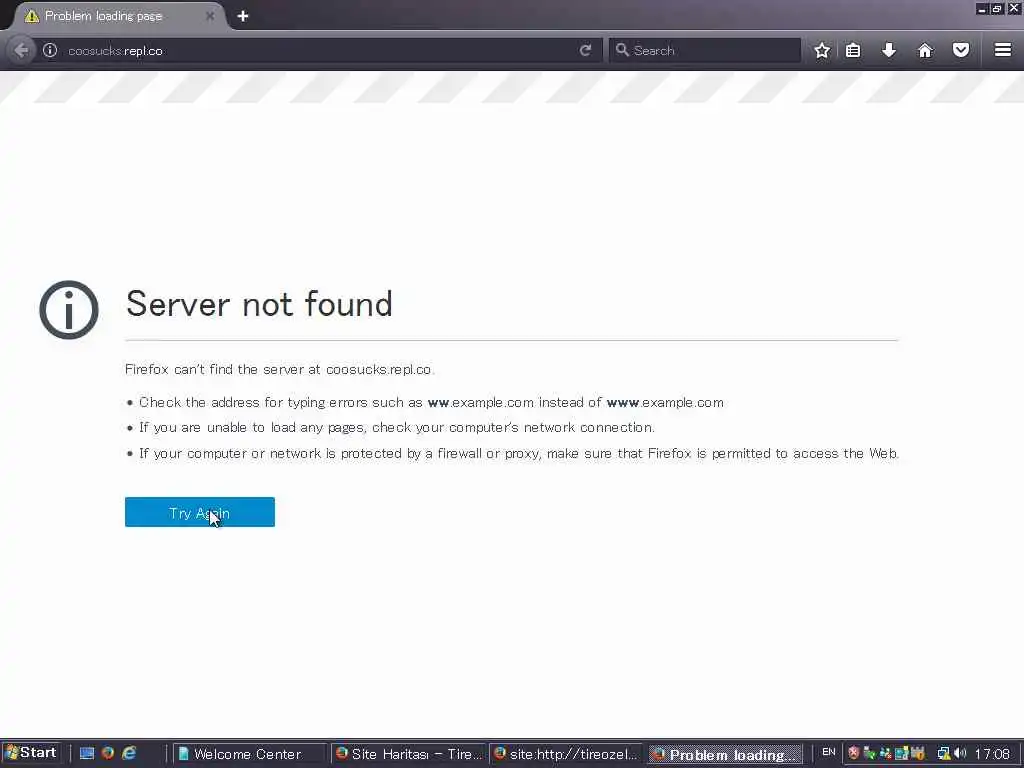Go back with the back arrow
1024x768 pixels.
click(22, 50)
